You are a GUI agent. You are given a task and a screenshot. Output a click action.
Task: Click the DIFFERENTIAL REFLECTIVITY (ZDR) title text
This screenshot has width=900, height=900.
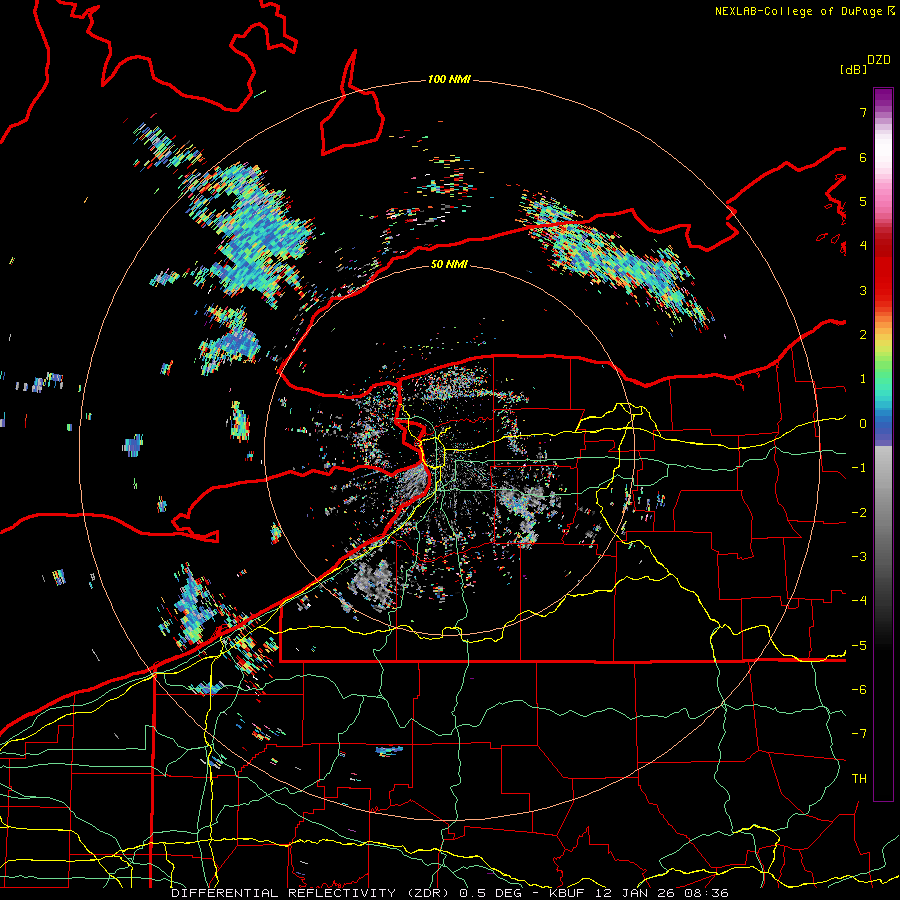(312, 893)
